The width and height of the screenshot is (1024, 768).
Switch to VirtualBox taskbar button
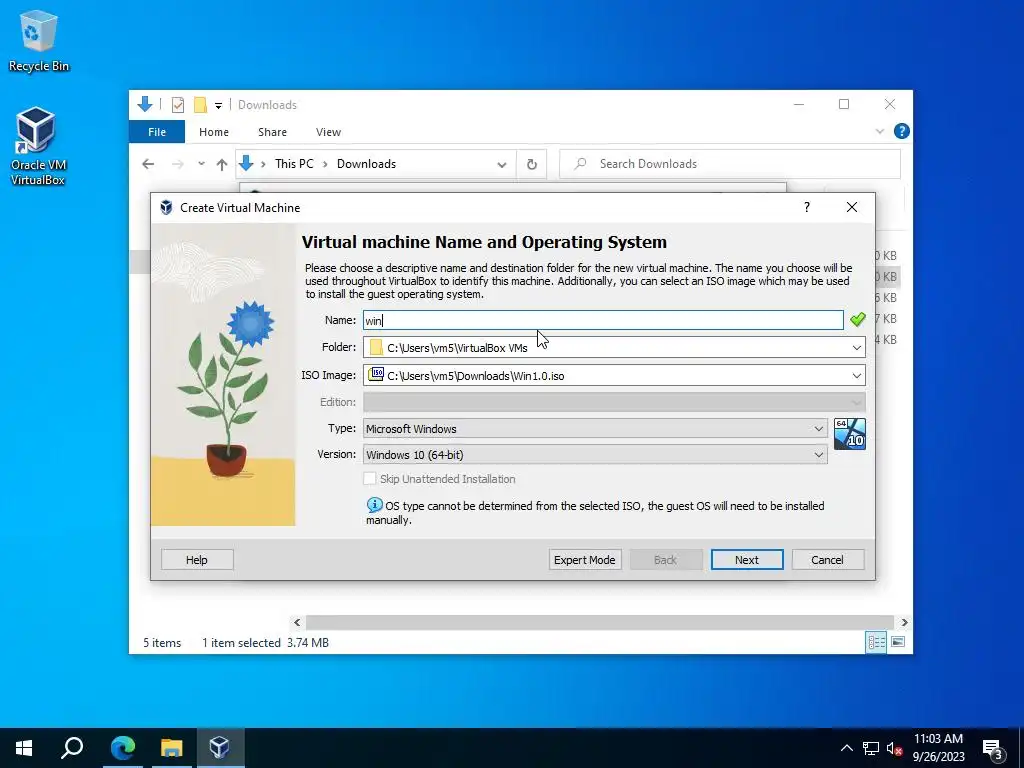click(219, 748)
